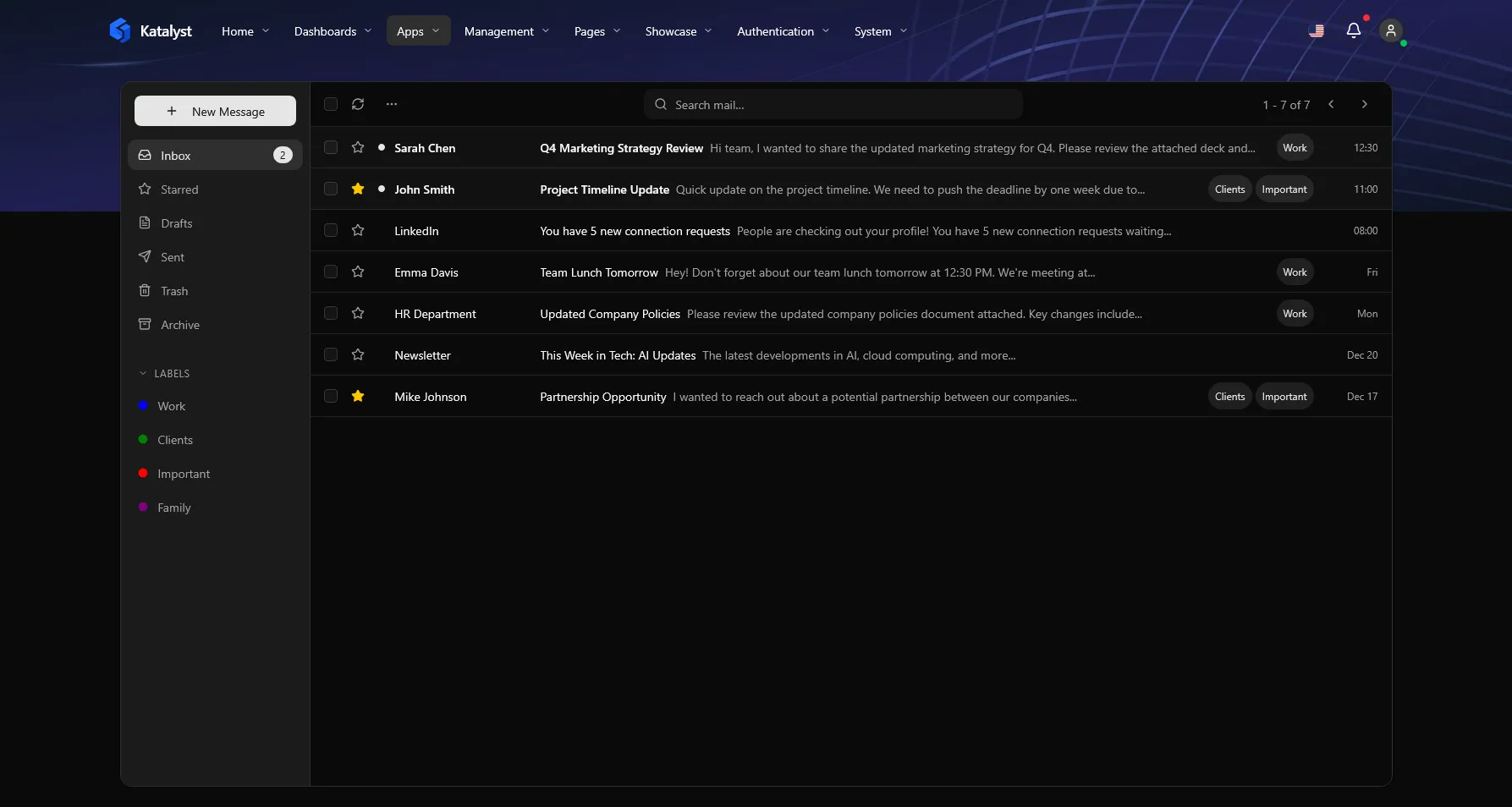
Task: Open the Archive folder
Action: tap(179, 324)
